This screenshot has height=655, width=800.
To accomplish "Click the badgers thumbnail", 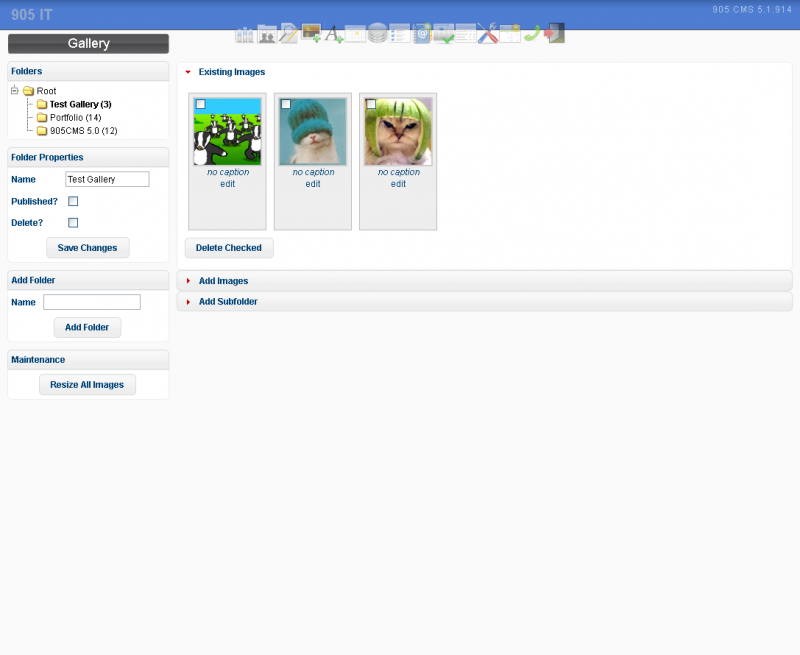I will pos(228,132).
